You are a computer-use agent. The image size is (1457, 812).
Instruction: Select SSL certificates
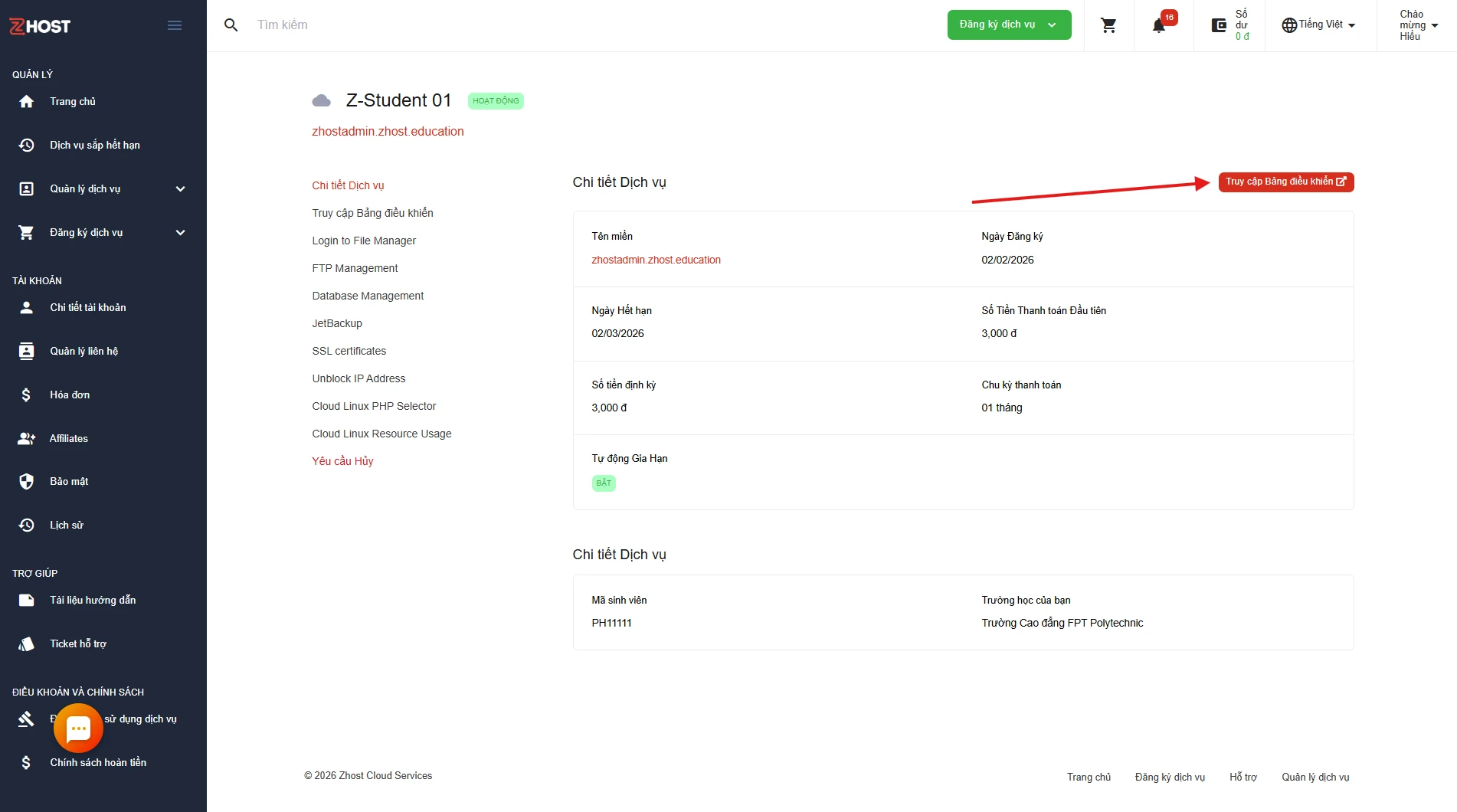click(349, 351)
